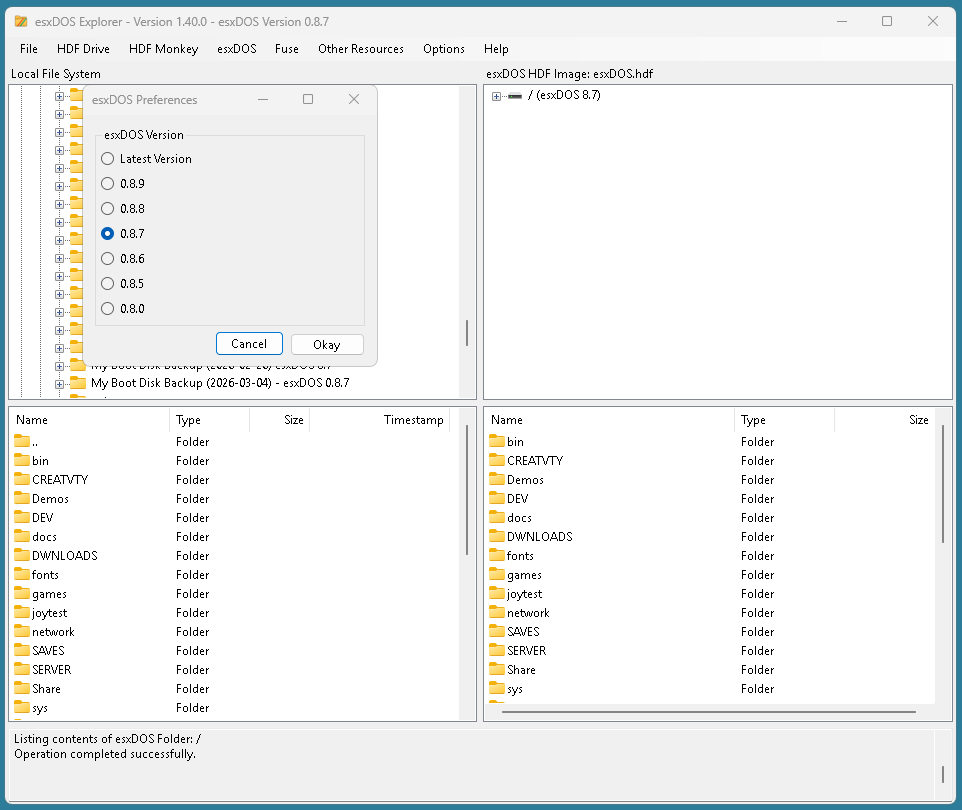Open the Fuse menu
The width and height of the screenshot is (962, 810).
click(287, 49)
